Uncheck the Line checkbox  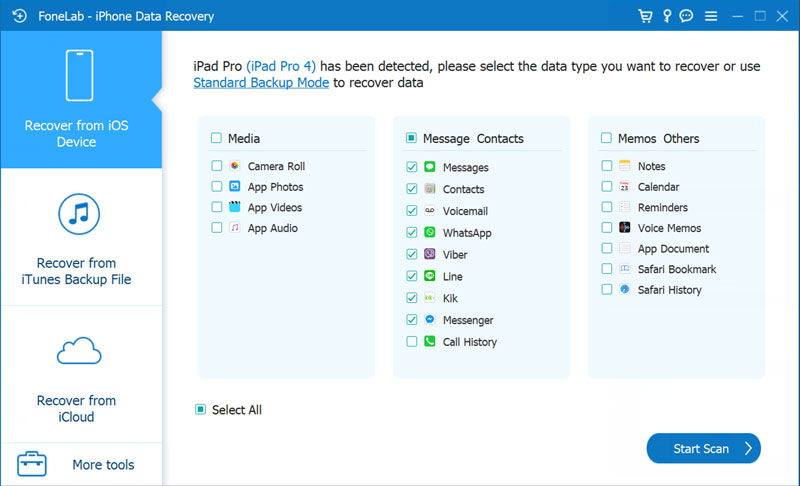(412, 276)
